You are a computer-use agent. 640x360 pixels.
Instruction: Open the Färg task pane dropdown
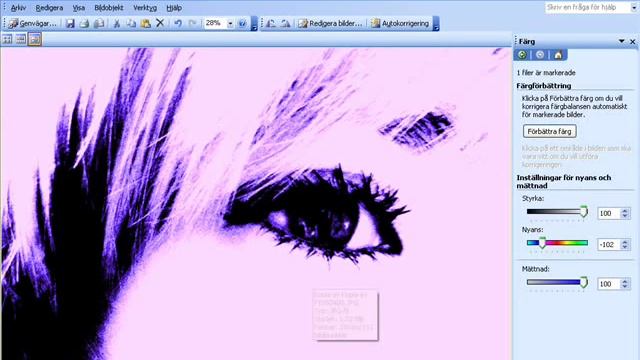(x=622, y=41)
